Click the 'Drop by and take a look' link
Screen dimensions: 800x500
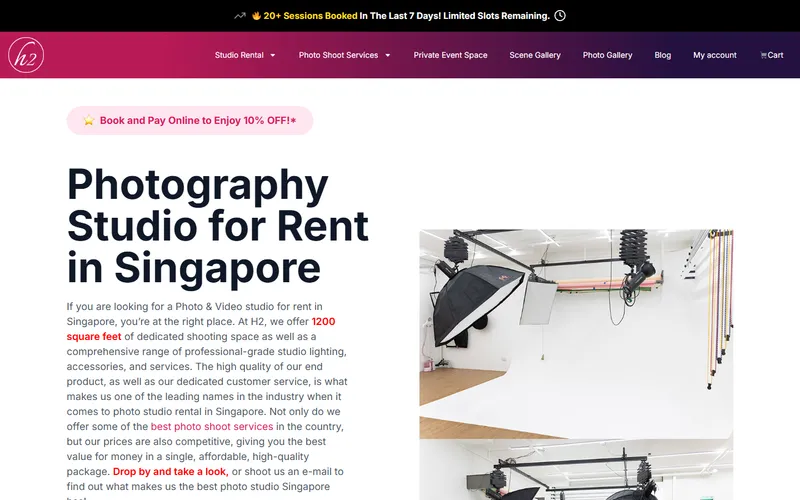[170, 471]
